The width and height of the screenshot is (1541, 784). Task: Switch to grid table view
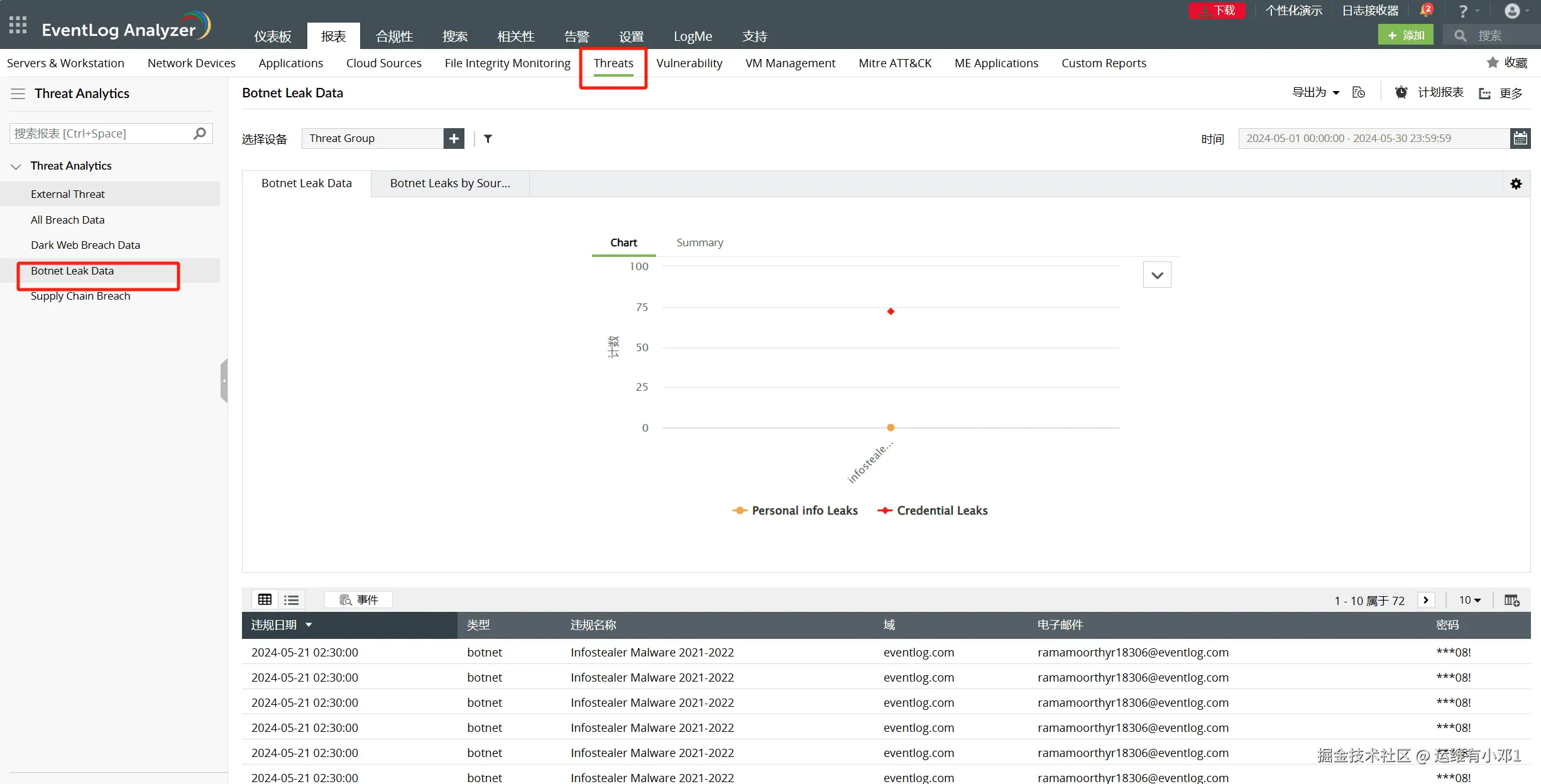[265, 600]
